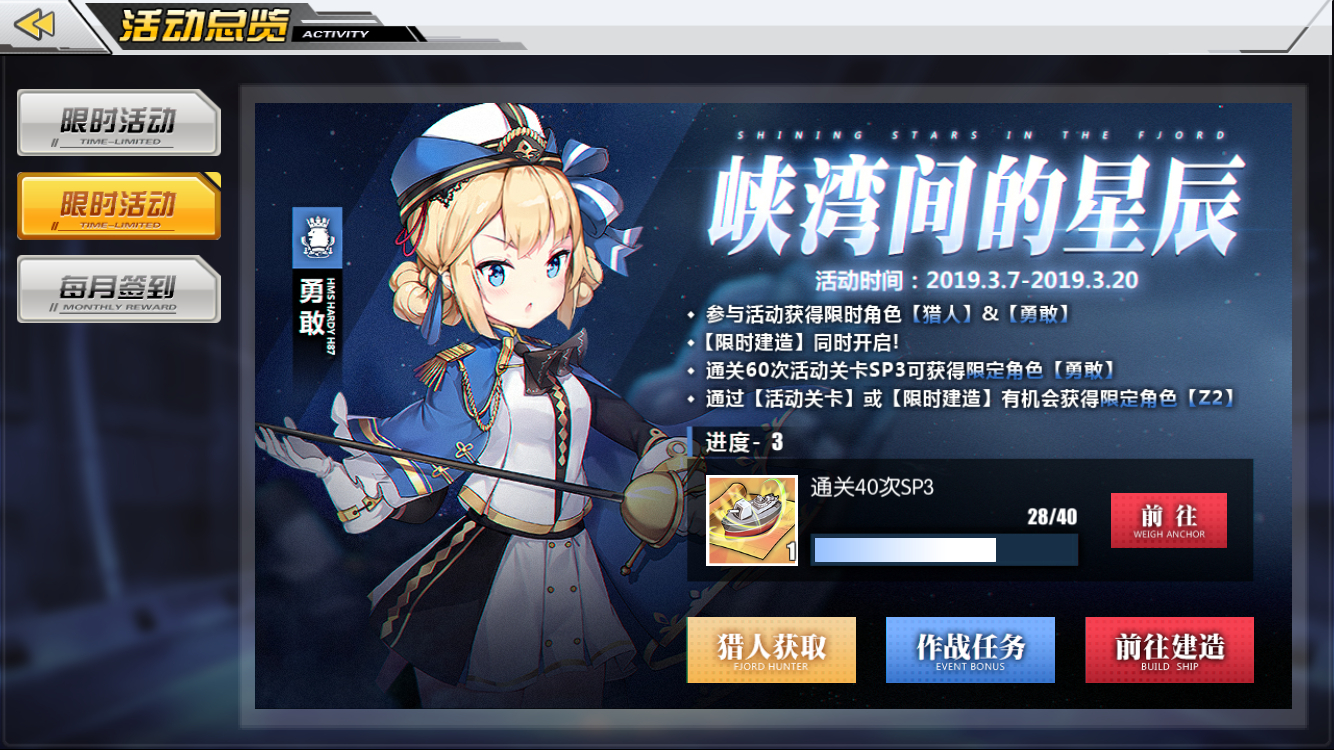The height and width of the screenshot is (750, 1334).
Task: Go back using the double-arrow icon
Action: tap(35, 24)
